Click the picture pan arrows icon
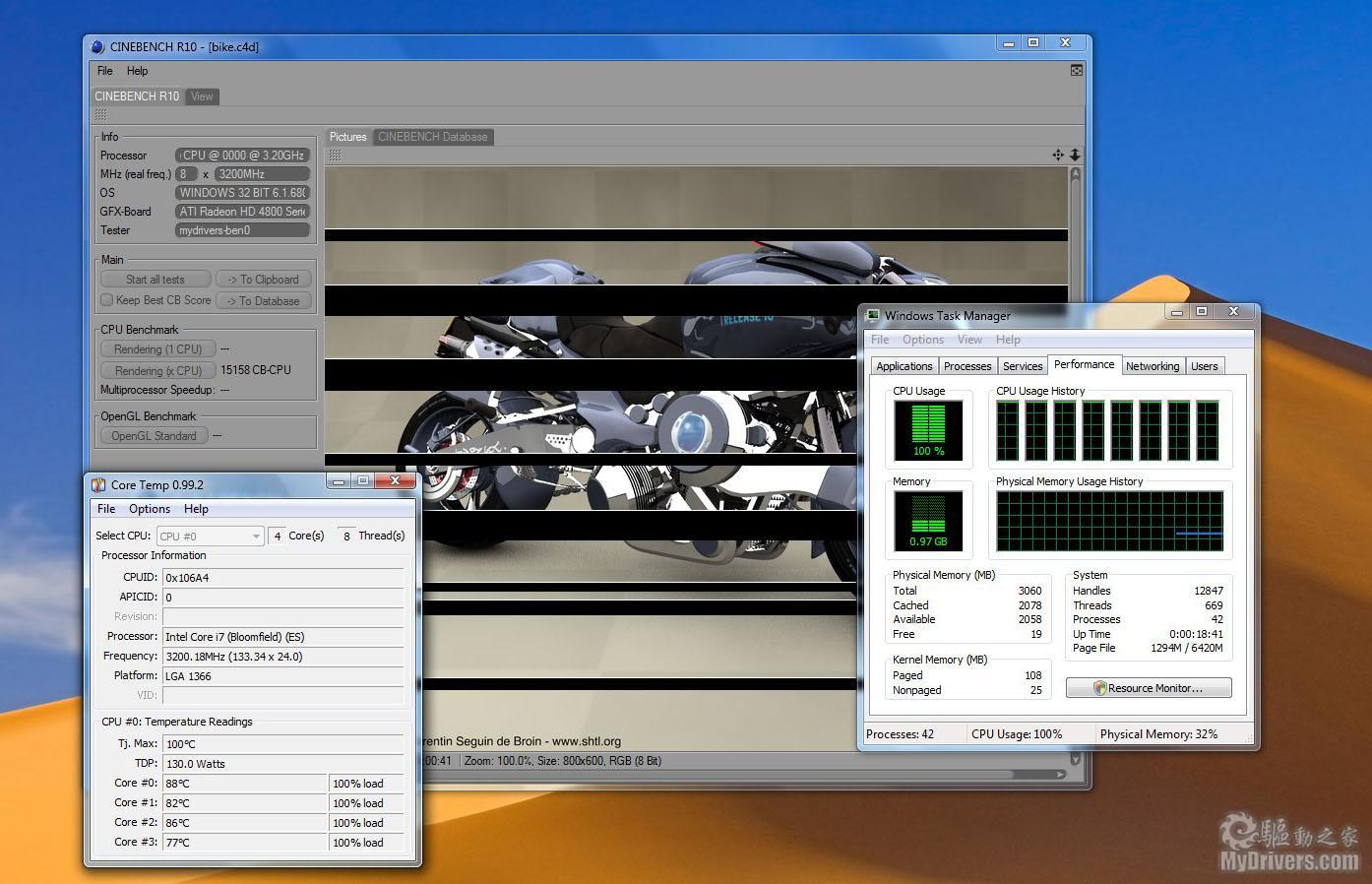This screenshot has height=884, width=1372. pos(1058,155)
